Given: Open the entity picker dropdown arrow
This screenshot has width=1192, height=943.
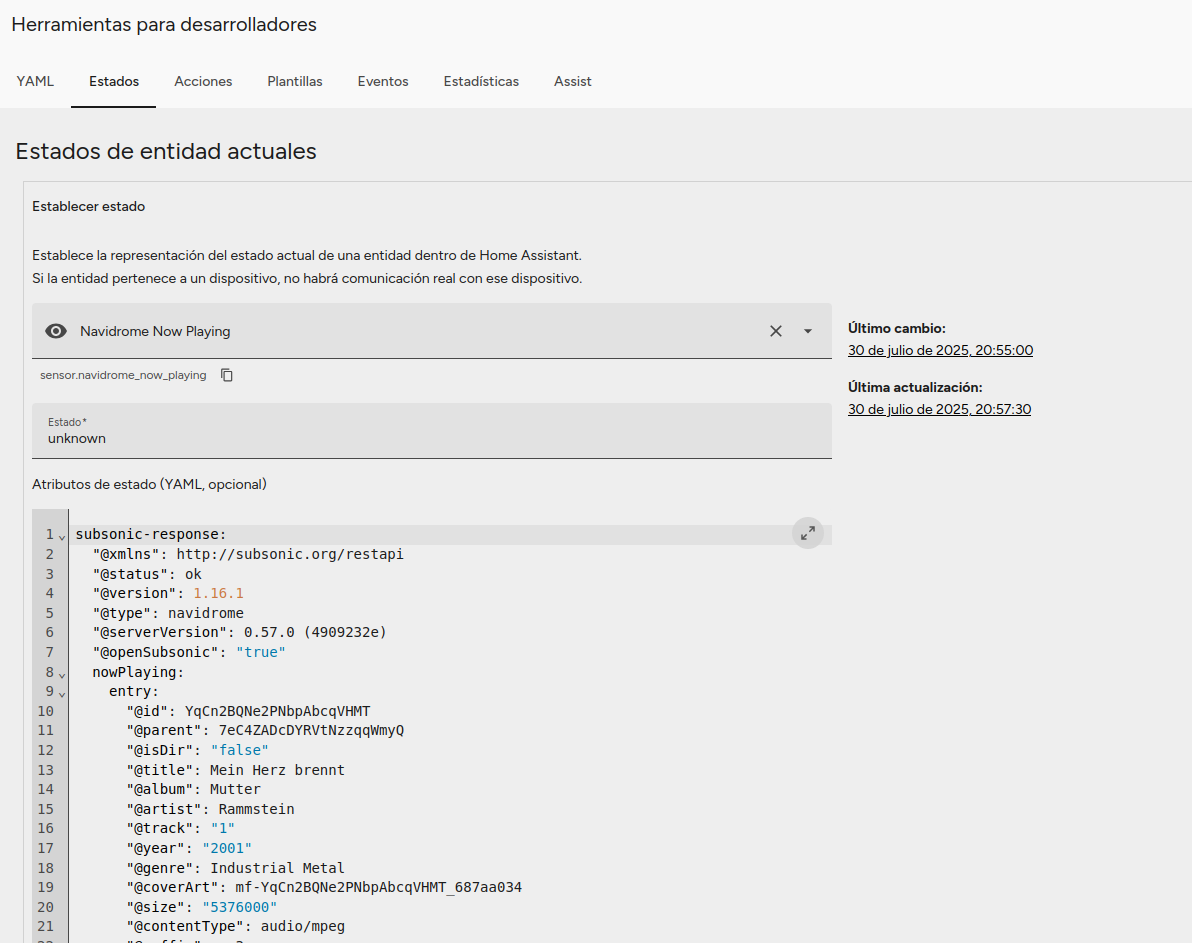Looking at the screenshot, I should 808,331.
